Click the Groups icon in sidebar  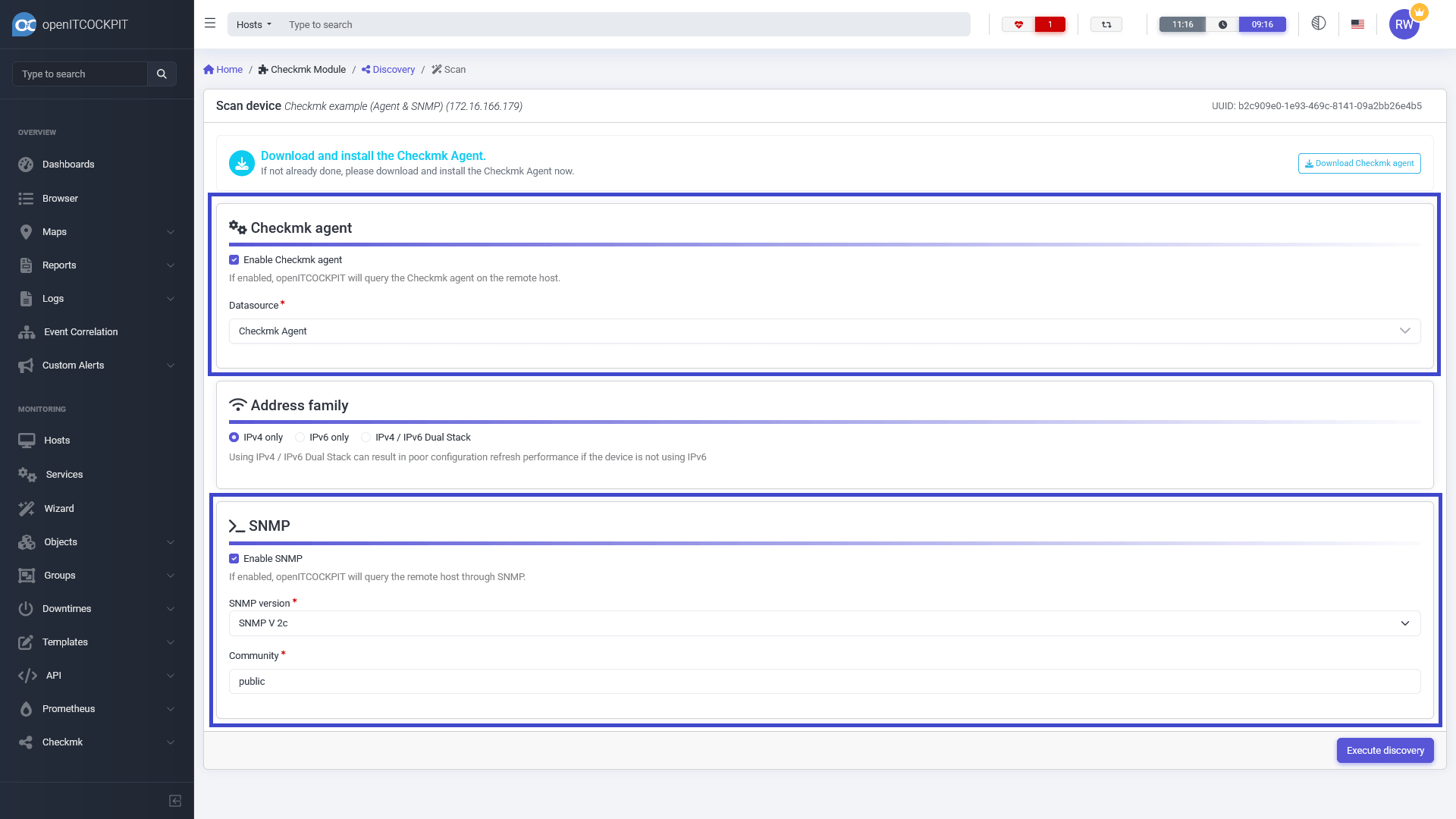coord(27,576)
